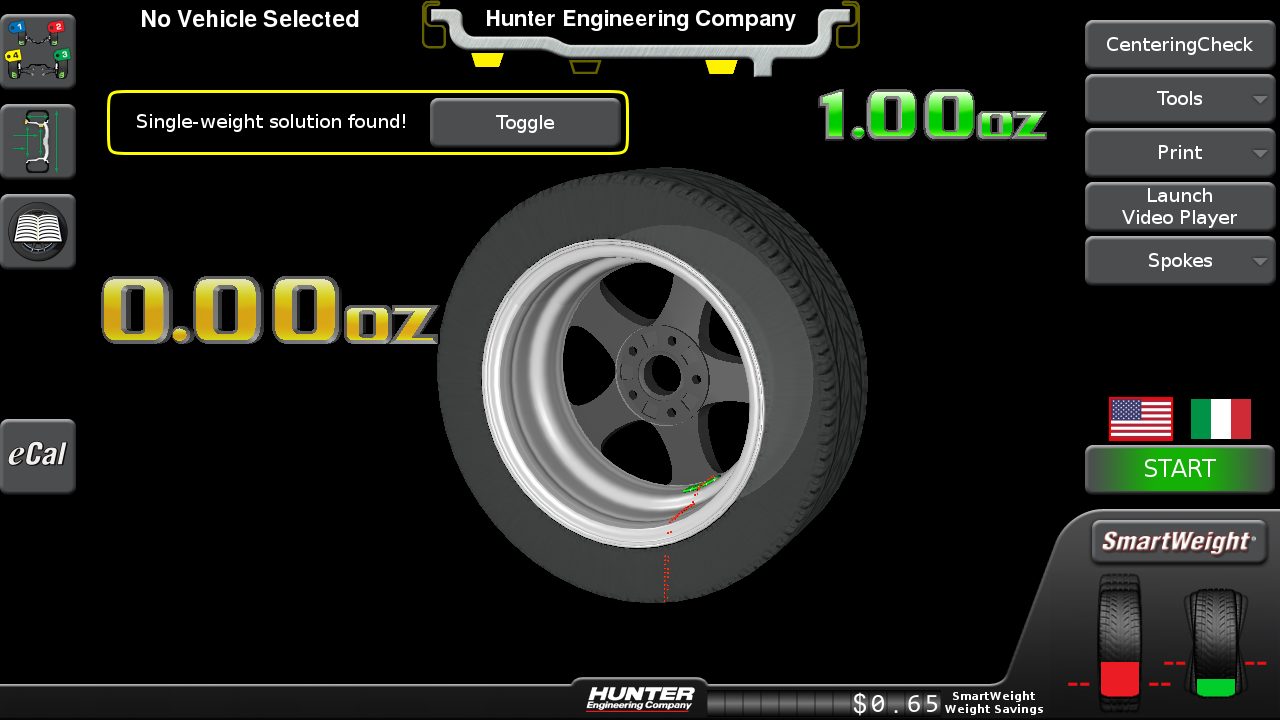This screenshot has width=1280, height=720.
Task: Select the green couple tire icon
Action: pos(1215,642)
